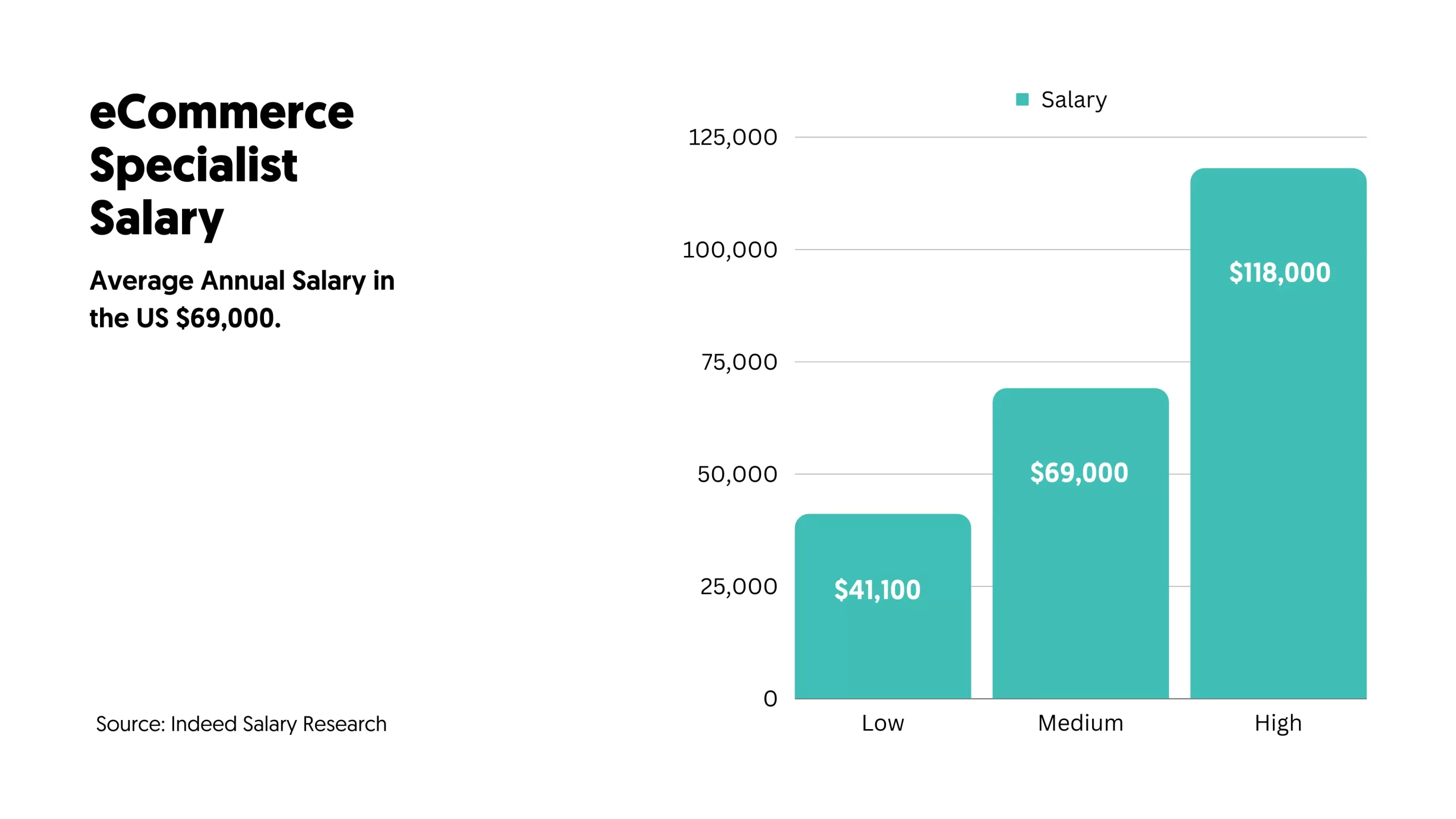Click the $69,000 label inside the Medium bar
Image resolution: width=1456 pixels, height=819 pixels.
[x=1079, y=473]
